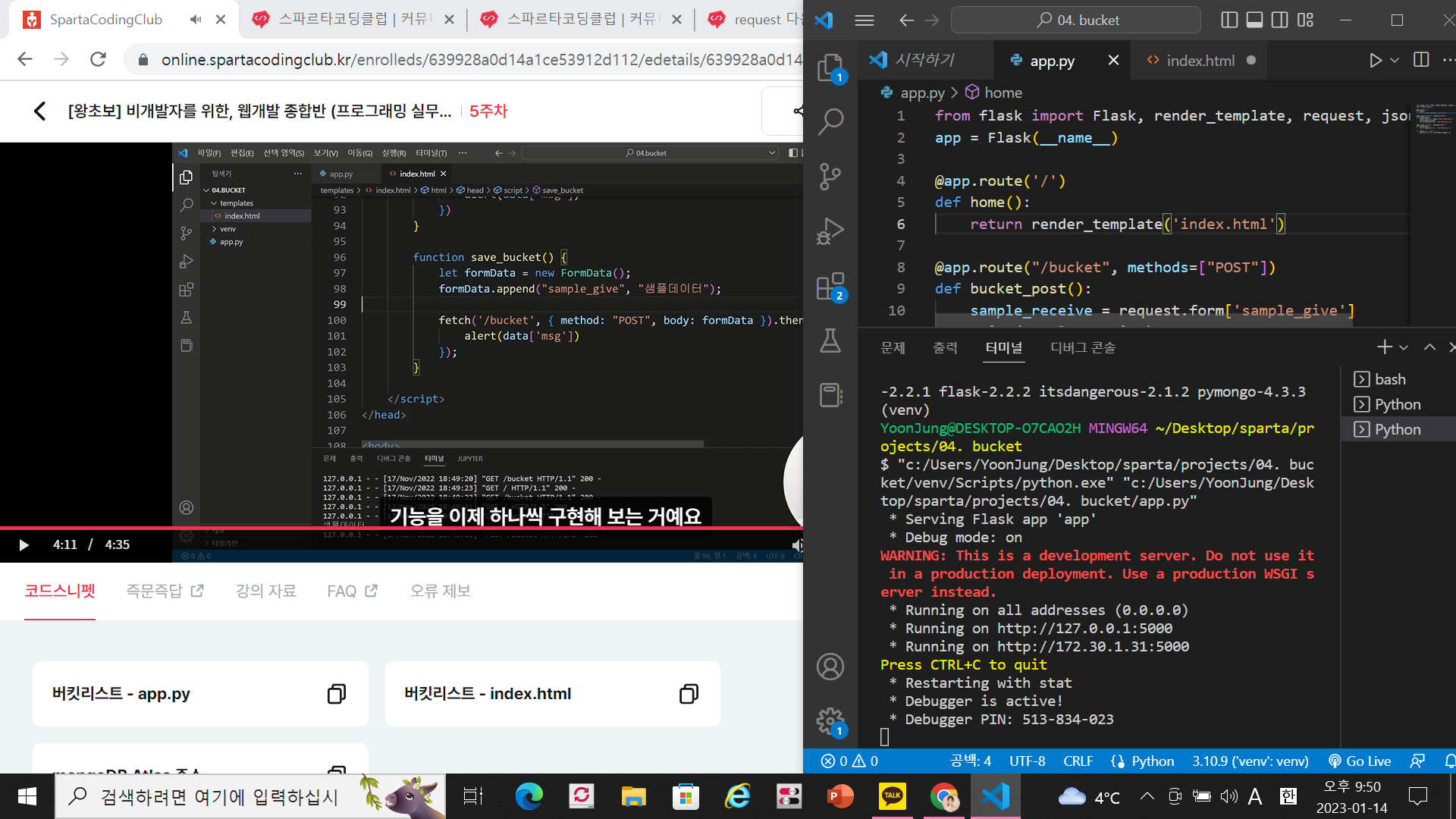The width and height of the screenshot is (1456, 819).
Task: Open run button dropdown arrow in editor
Action: point(1395,60)
